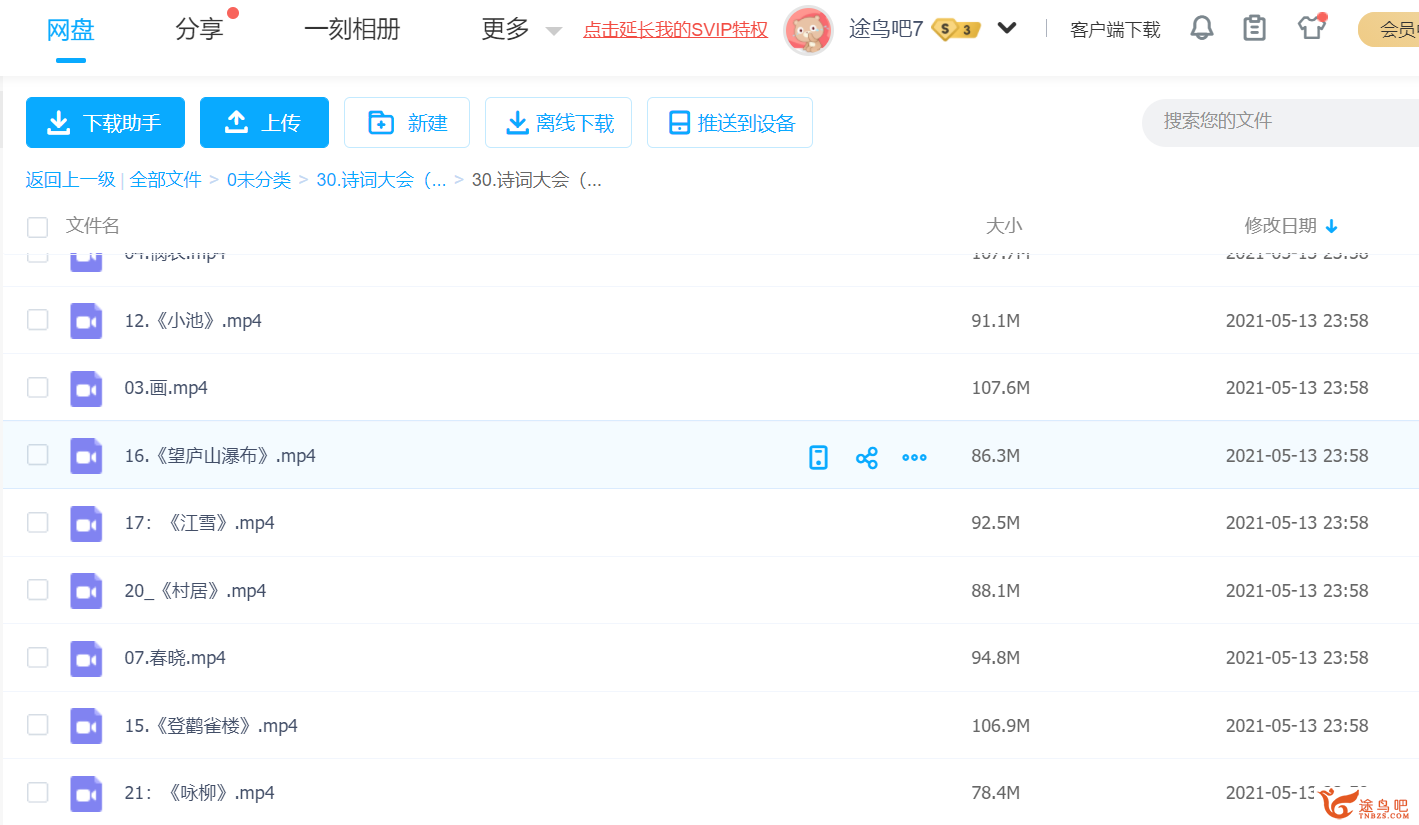Click the 新建 new folder button
The height and width of the screenshot is (825, 1419).
click(408, 123)
